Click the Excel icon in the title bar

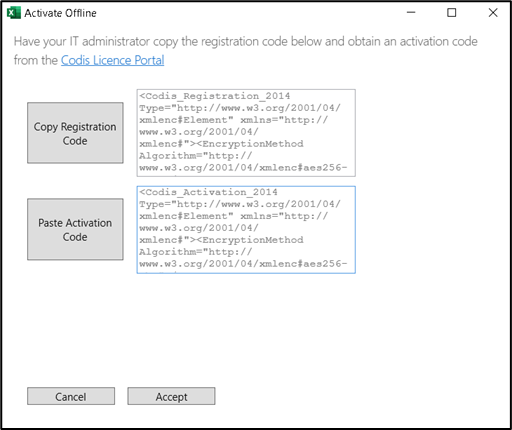14,13
